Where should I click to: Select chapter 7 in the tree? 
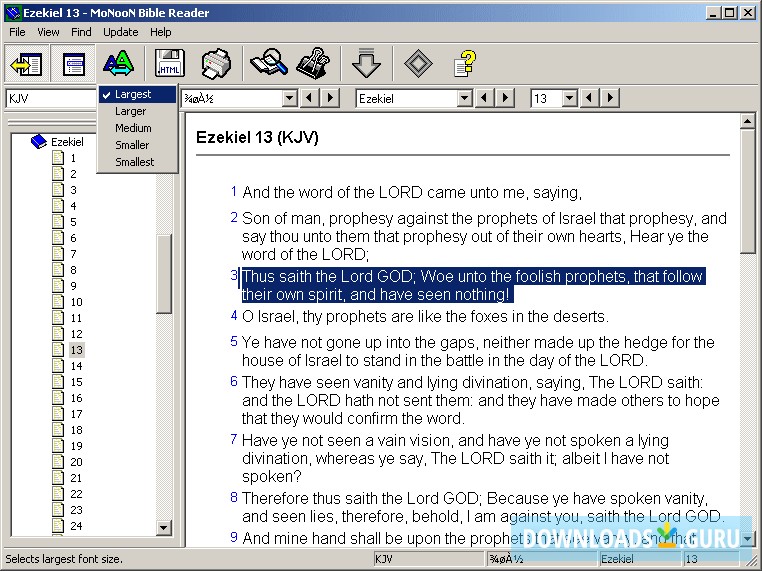click(x=73, y=254)
